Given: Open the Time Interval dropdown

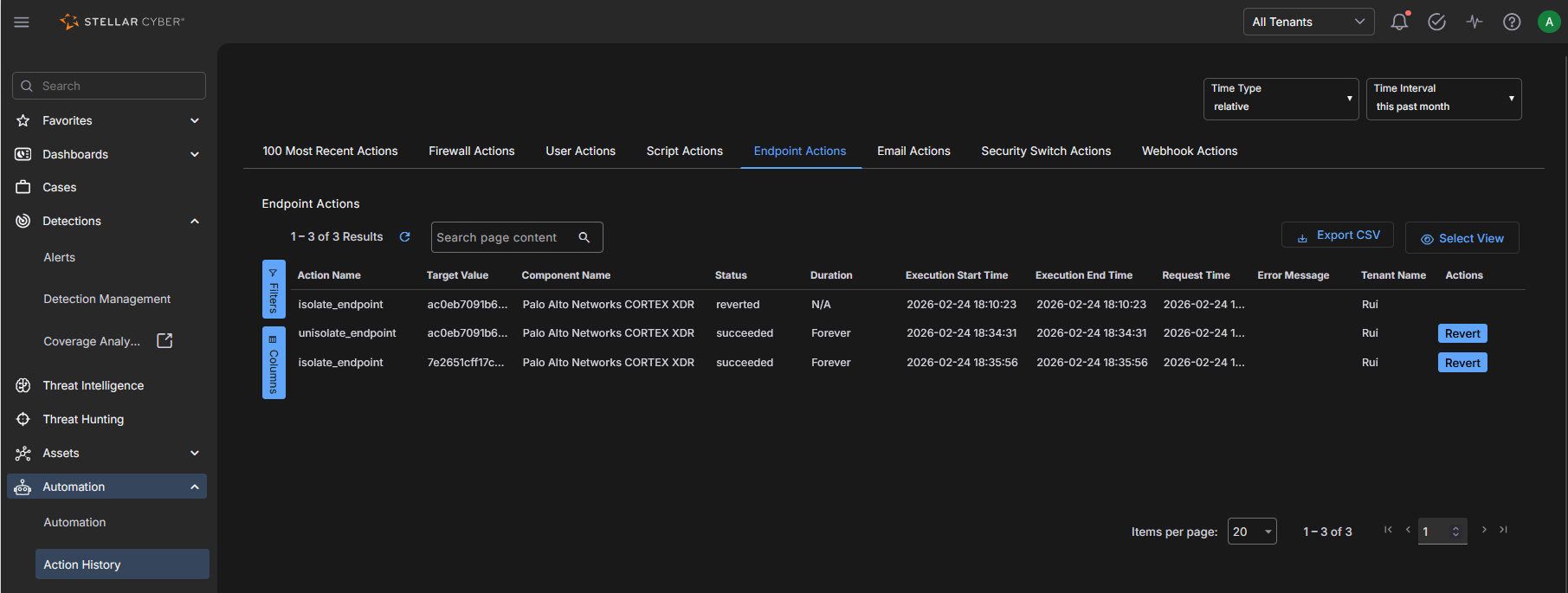Looking at the screenshot, I should 1442,99.
